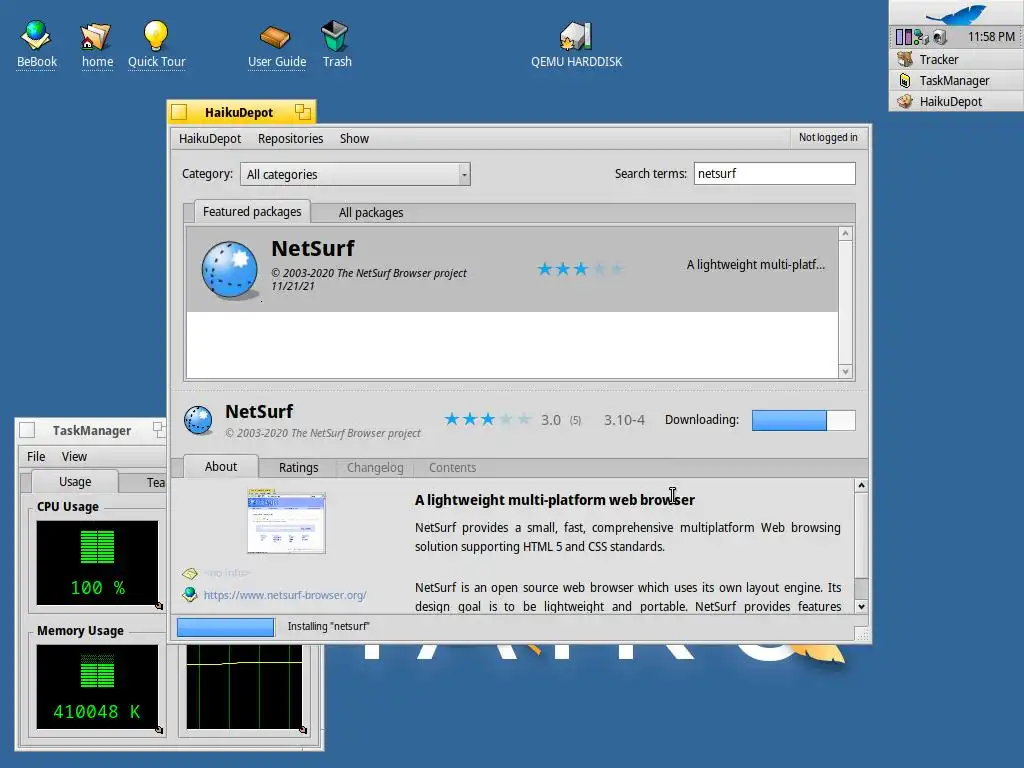Click the HaikuDepot window resize corner

[862, 634]
